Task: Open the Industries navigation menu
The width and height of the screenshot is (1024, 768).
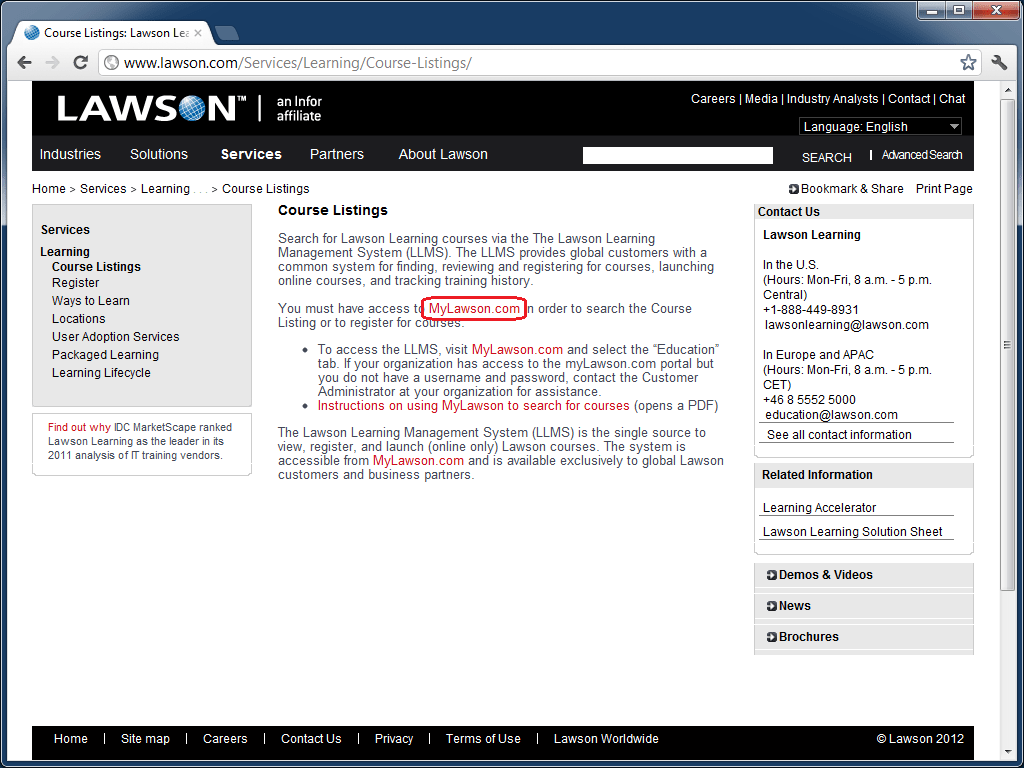Action: click(70, 154)
